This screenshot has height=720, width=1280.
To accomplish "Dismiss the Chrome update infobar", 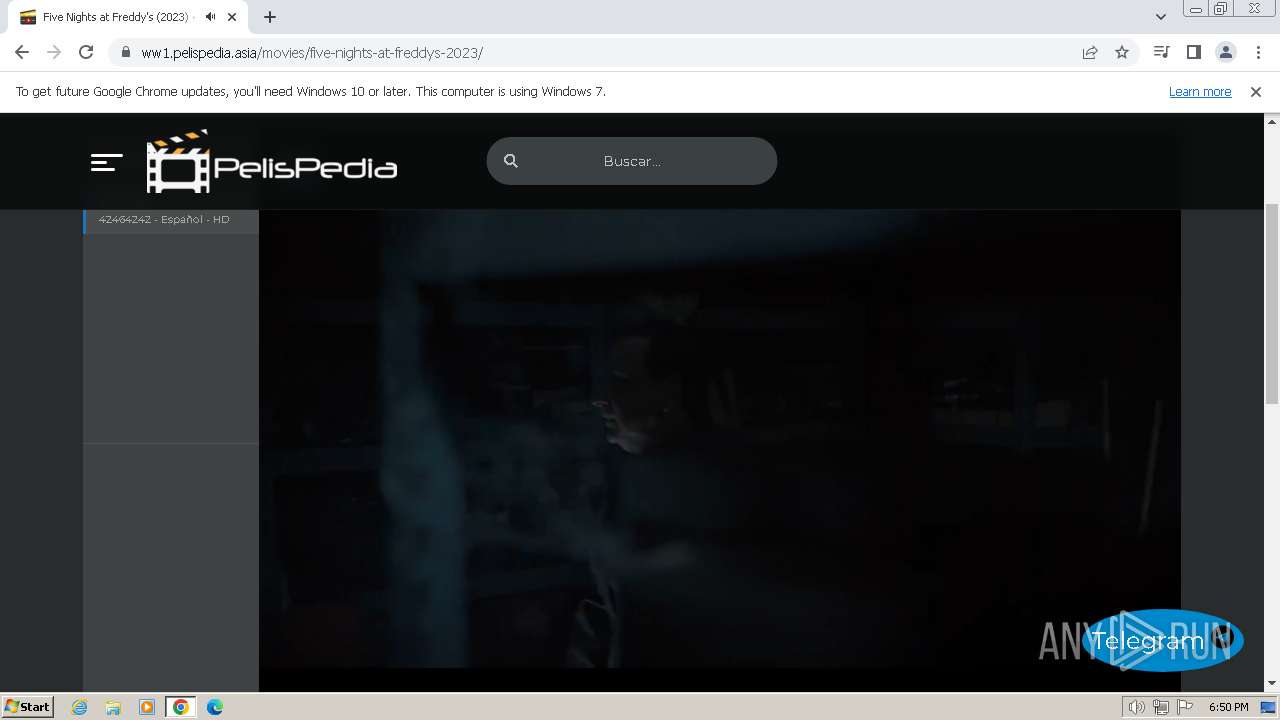I will (1256, 92).
